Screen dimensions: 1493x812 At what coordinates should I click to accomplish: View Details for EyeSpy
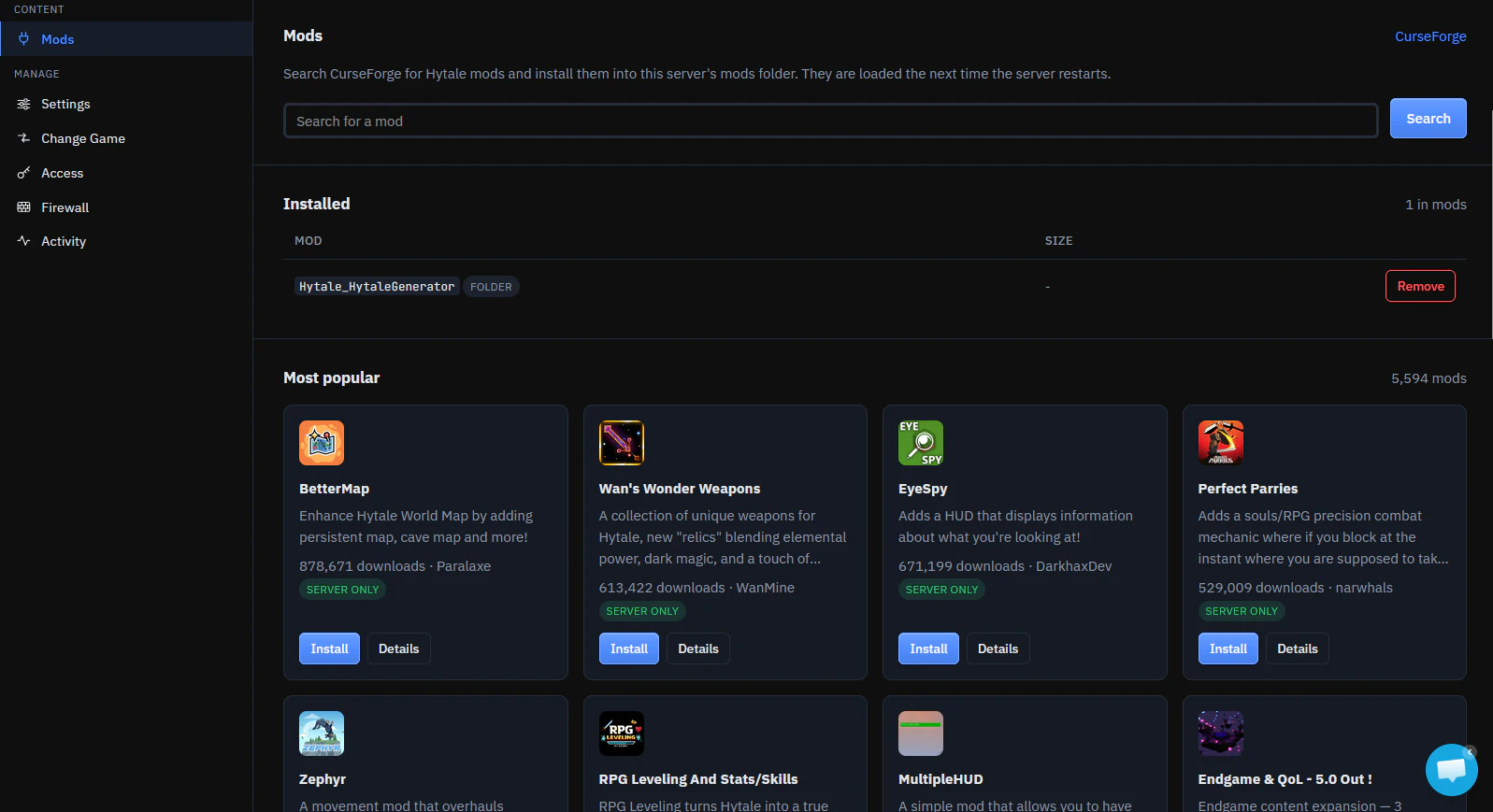point(998,648)
